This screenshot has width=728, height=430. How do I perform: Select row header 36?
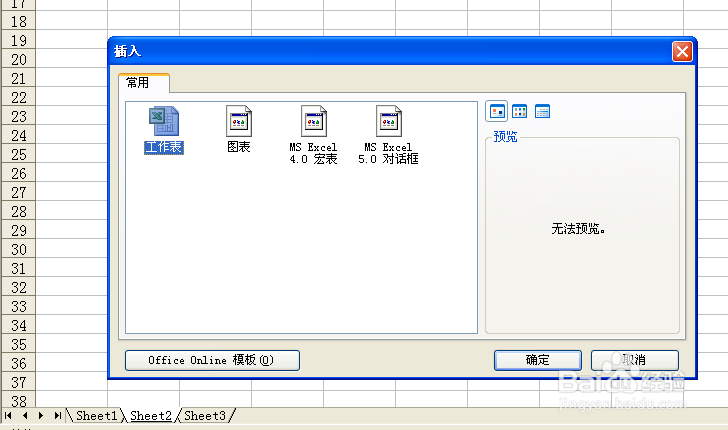coord(19,363)
